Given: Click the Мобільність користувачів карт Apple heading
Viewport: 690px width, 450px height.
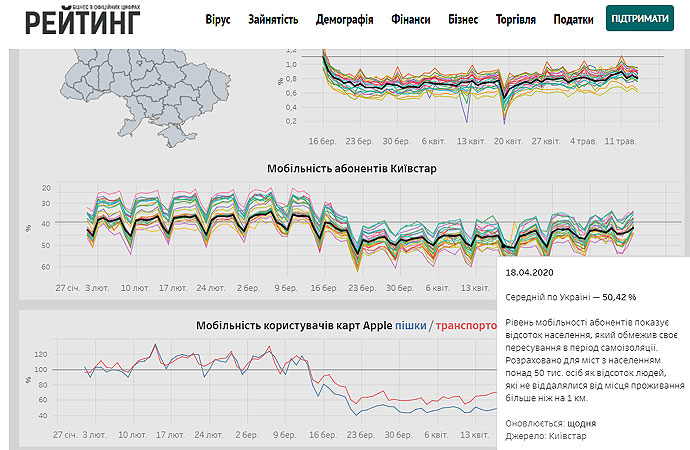Looking at the screenshot, I should coord(294,326).
